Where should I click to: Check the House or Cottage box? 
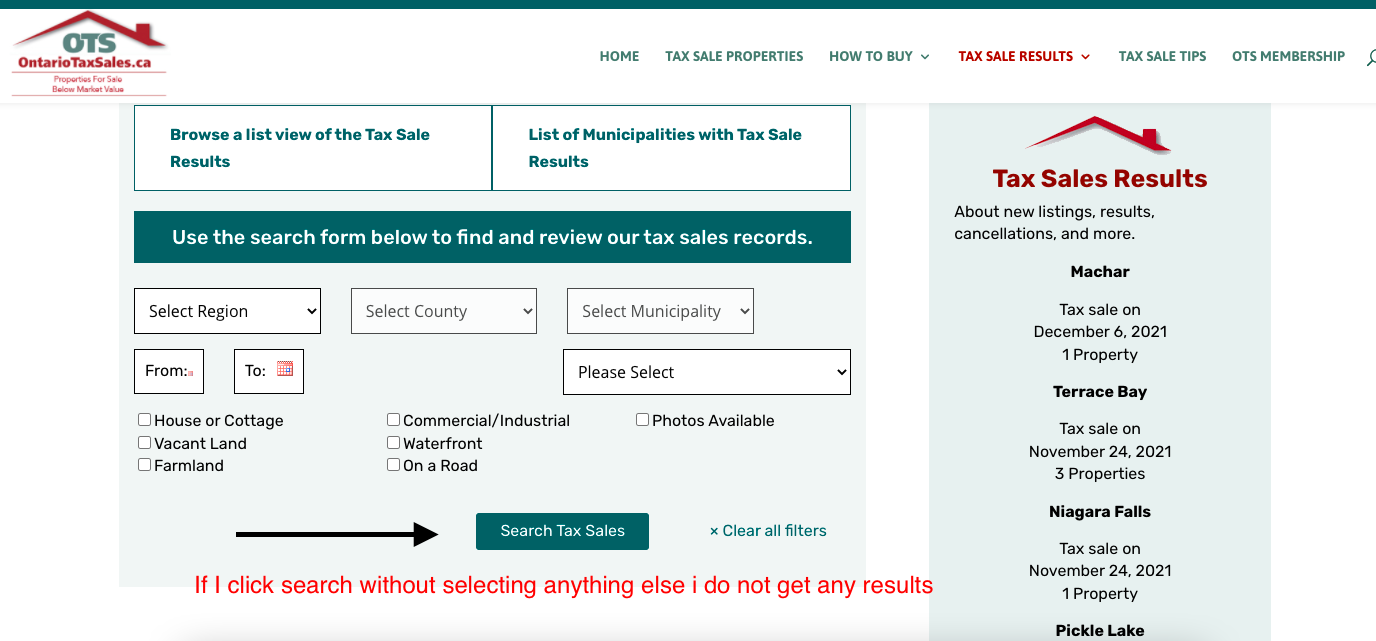tap(145, 420)
